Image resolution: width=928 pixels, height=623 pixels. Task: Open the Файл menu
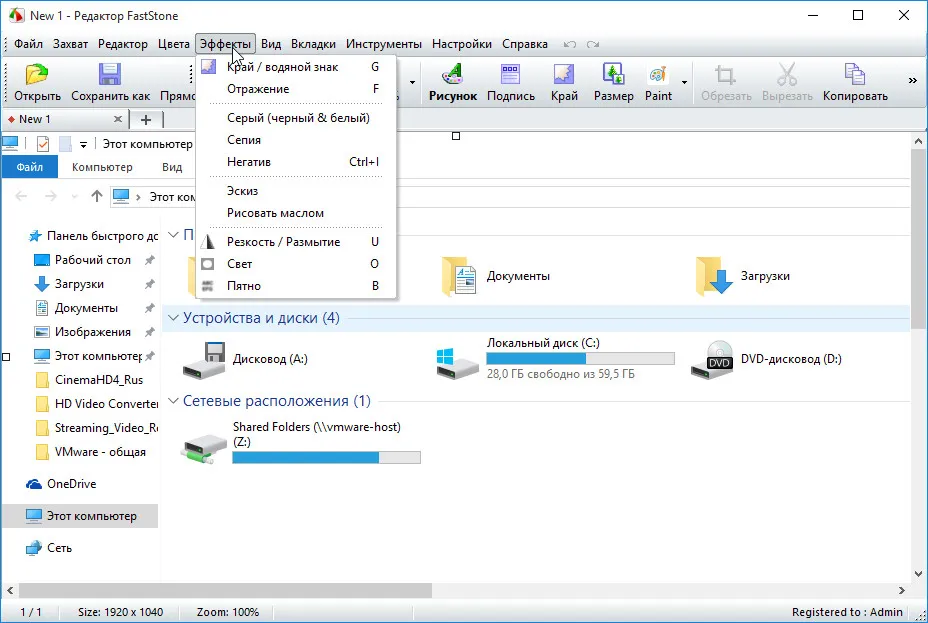pos(28,44)
